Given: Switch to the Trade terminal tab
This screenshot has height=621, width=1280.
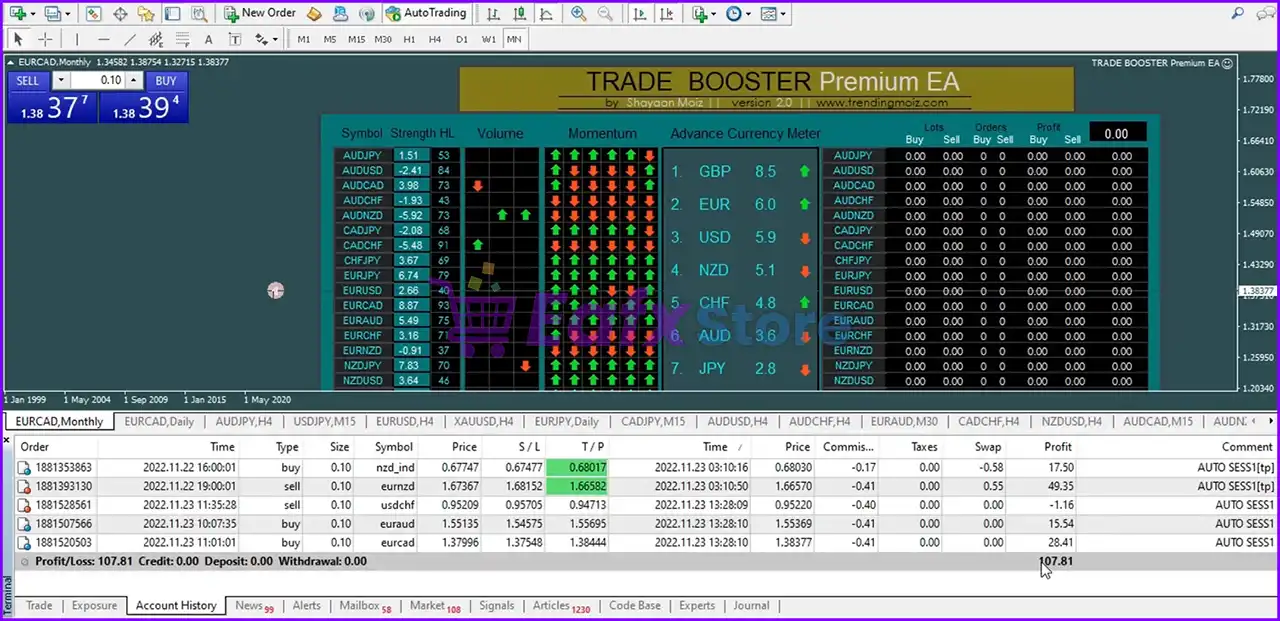Looking at the screenshot, I should (39, 606).
